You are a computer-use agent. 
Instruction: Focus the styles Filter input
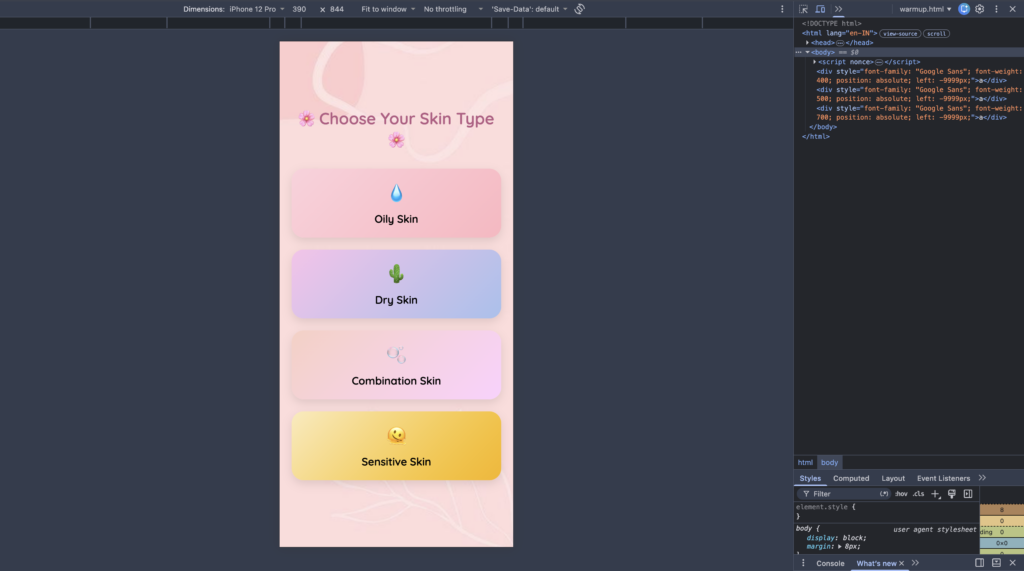click(x=842, y=494)
